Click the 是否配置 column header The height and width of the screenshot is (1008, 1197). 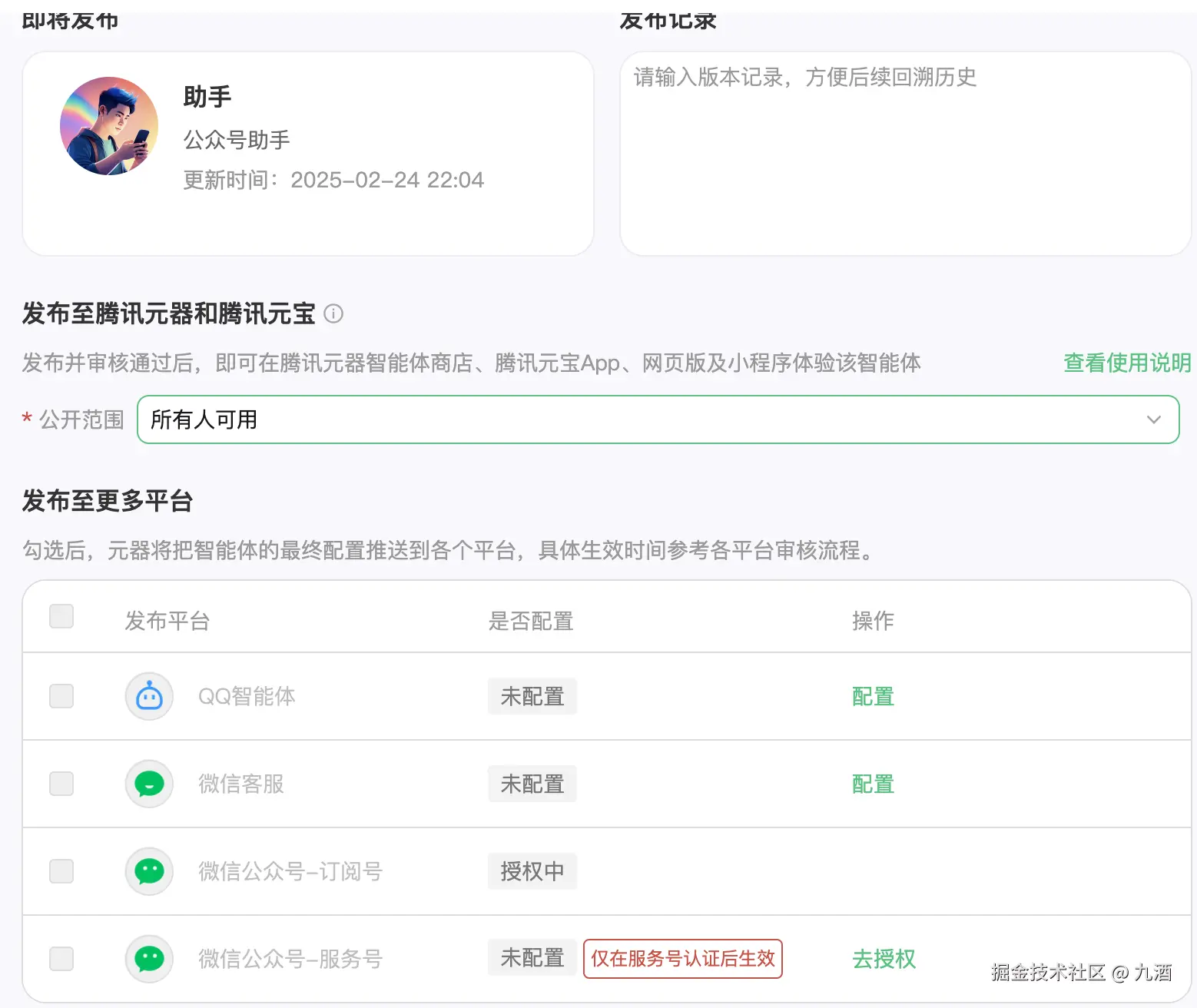531,621
